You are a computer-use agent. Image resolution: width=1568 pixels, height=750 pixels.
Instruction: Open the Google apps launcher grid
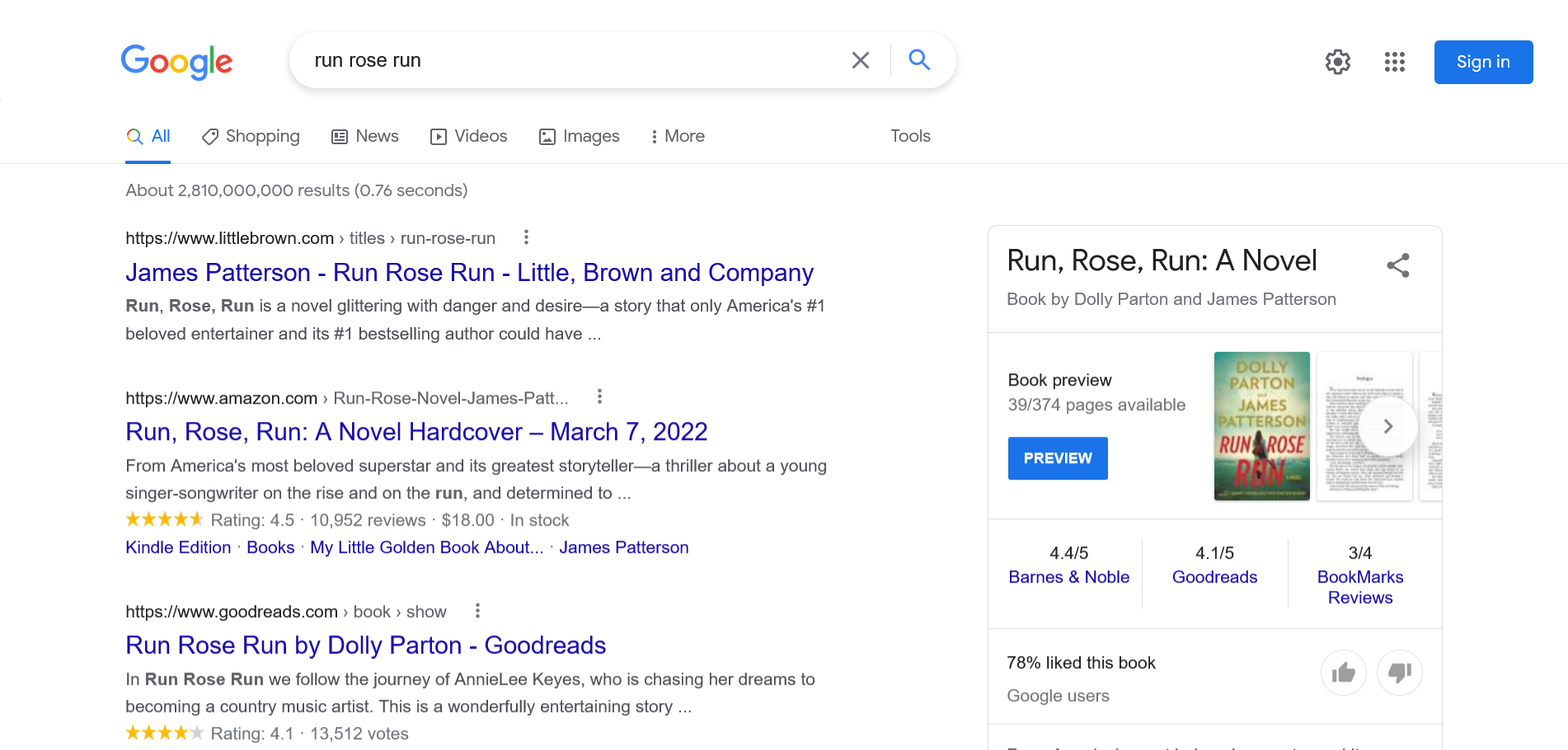[1394, 62]
